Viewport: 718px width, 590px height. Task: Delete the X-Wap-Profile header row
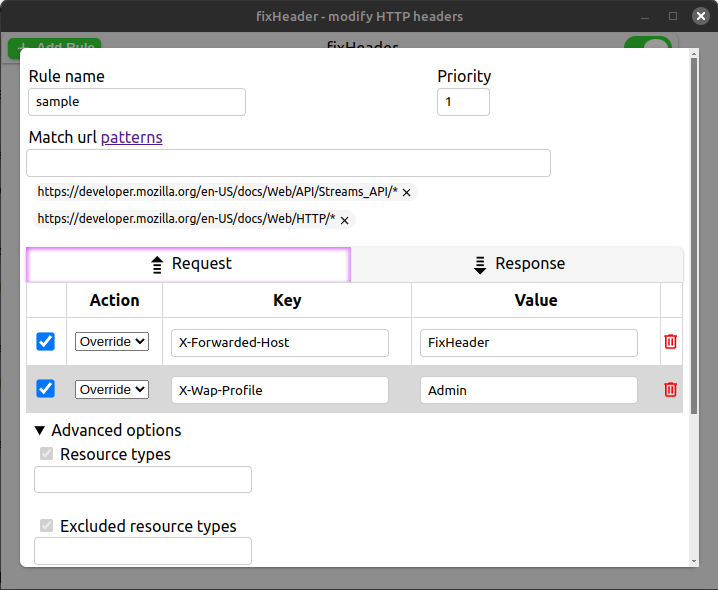(x=670, y=390)
